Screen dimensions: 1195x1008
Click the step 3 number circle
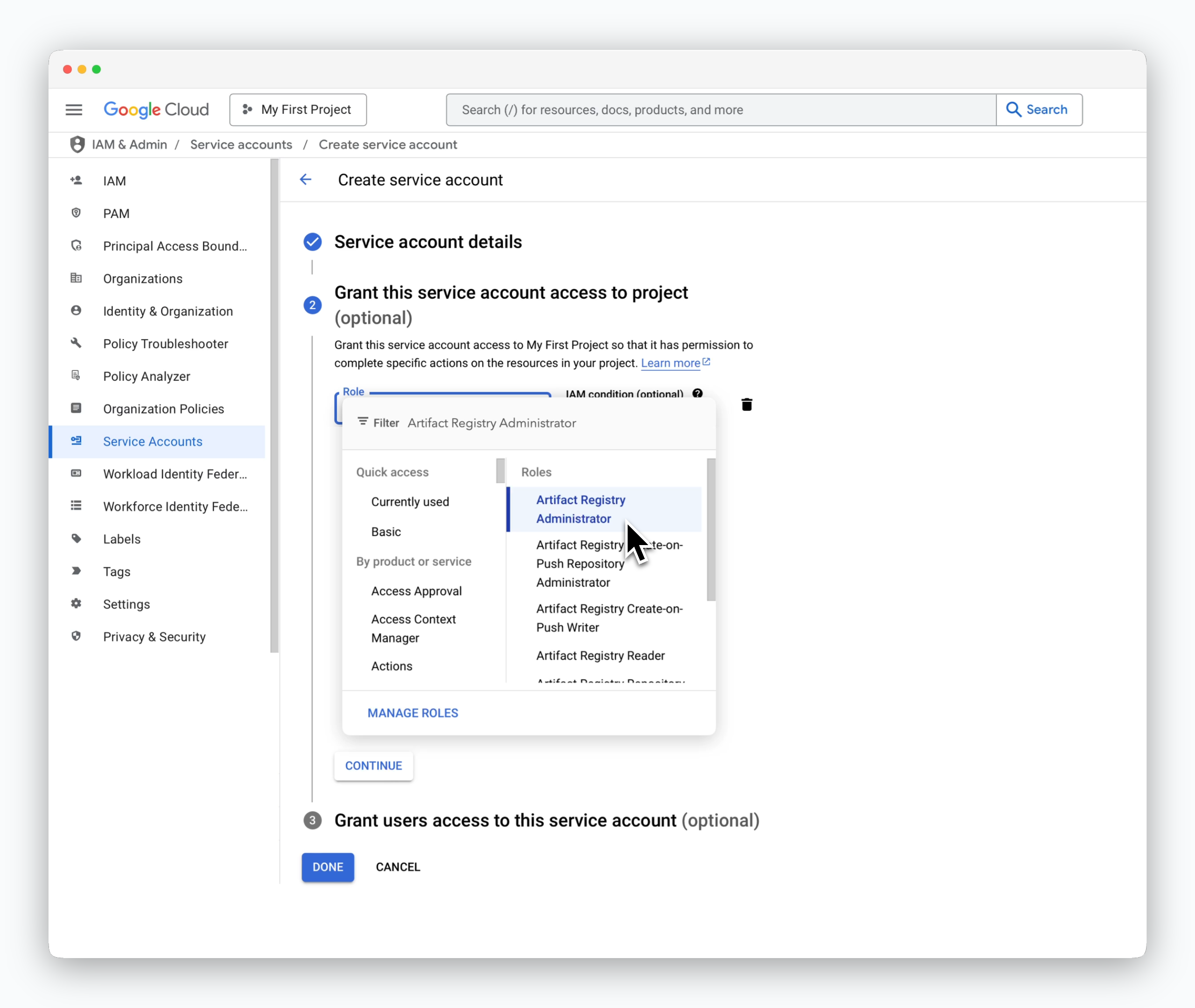point(313,820)
